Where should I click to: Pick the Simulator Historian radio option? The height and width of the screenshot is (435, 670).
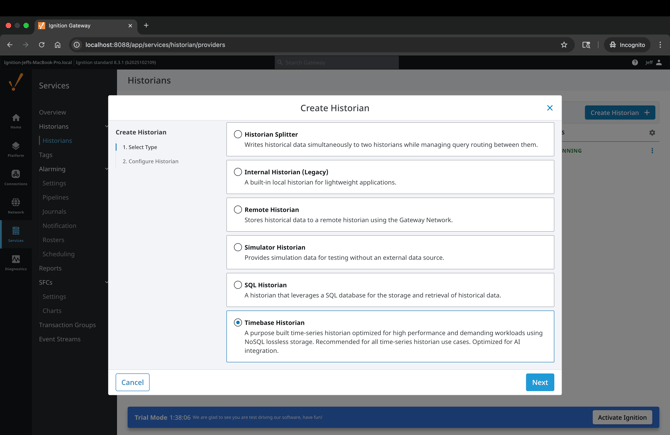(238, 247)
